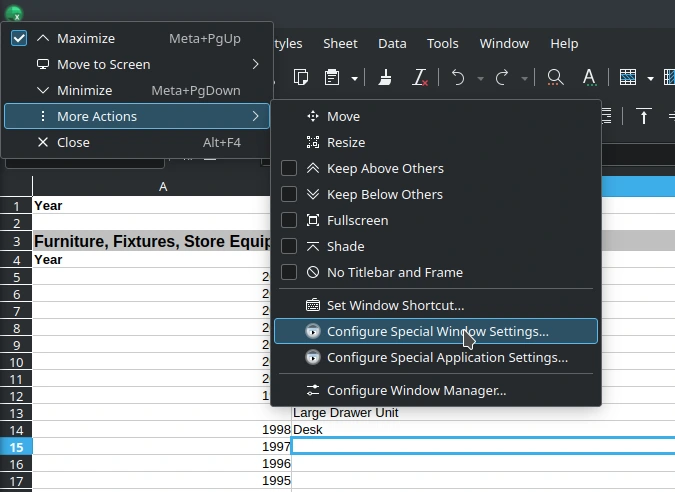Image resolution: width=675 pixels, height=492 pixels.
Task: Click the Clone Formatting paintbrush icon
Action: point(385,78)
